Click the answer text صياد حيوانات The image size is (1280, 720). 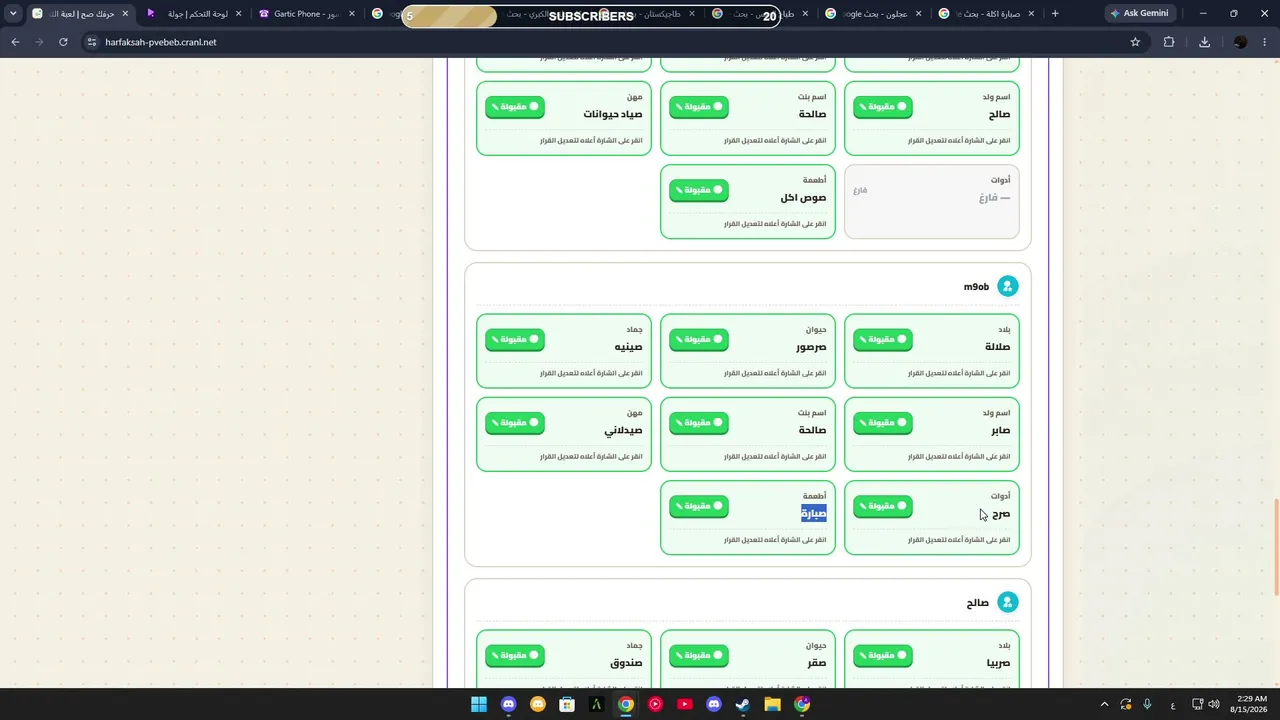613,114
